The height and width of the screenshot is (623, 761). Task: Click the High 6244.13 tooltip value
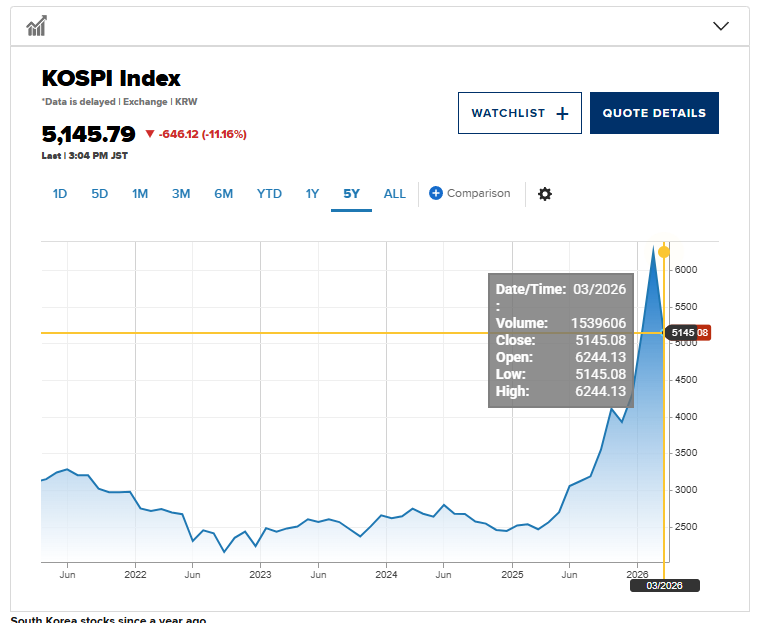[x=600, y=391]
